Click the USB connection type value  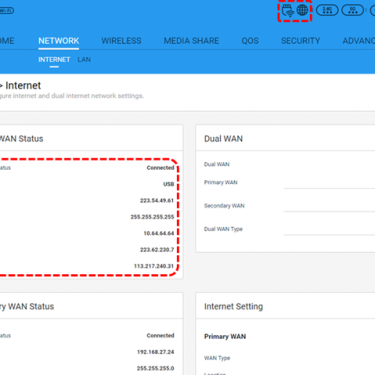point(169,184)
